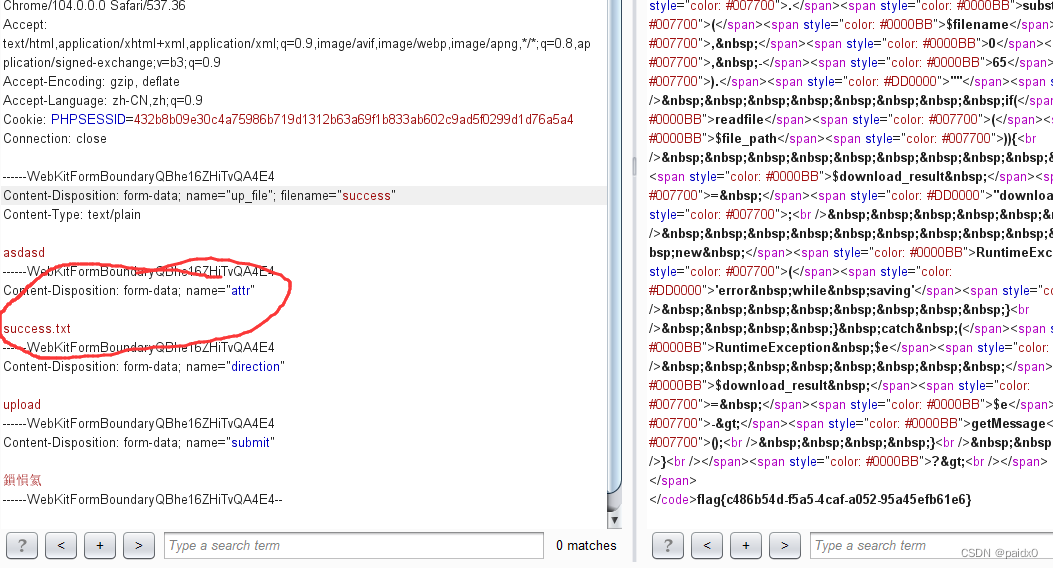1053x568 pixels.
Task: Click the value "upload"
Action: 22,404
